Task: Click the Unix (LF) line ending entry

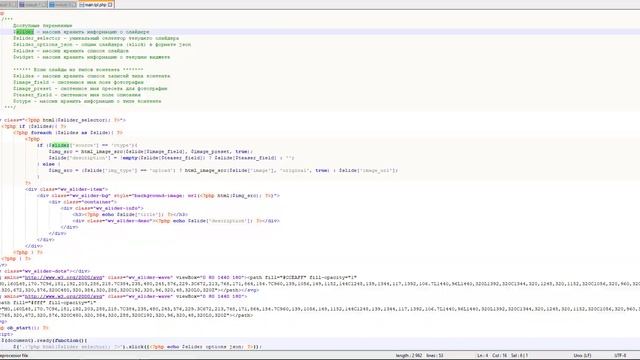Action: coord(582,356)
